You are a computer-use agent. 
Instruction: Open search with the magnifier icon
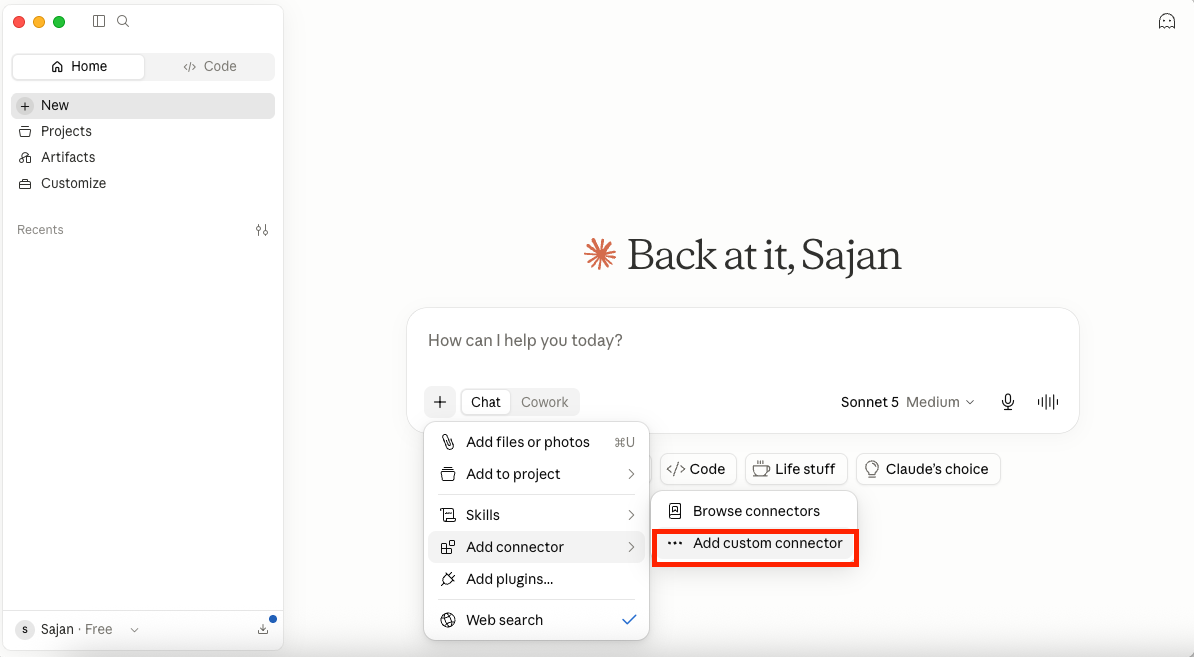123,21
